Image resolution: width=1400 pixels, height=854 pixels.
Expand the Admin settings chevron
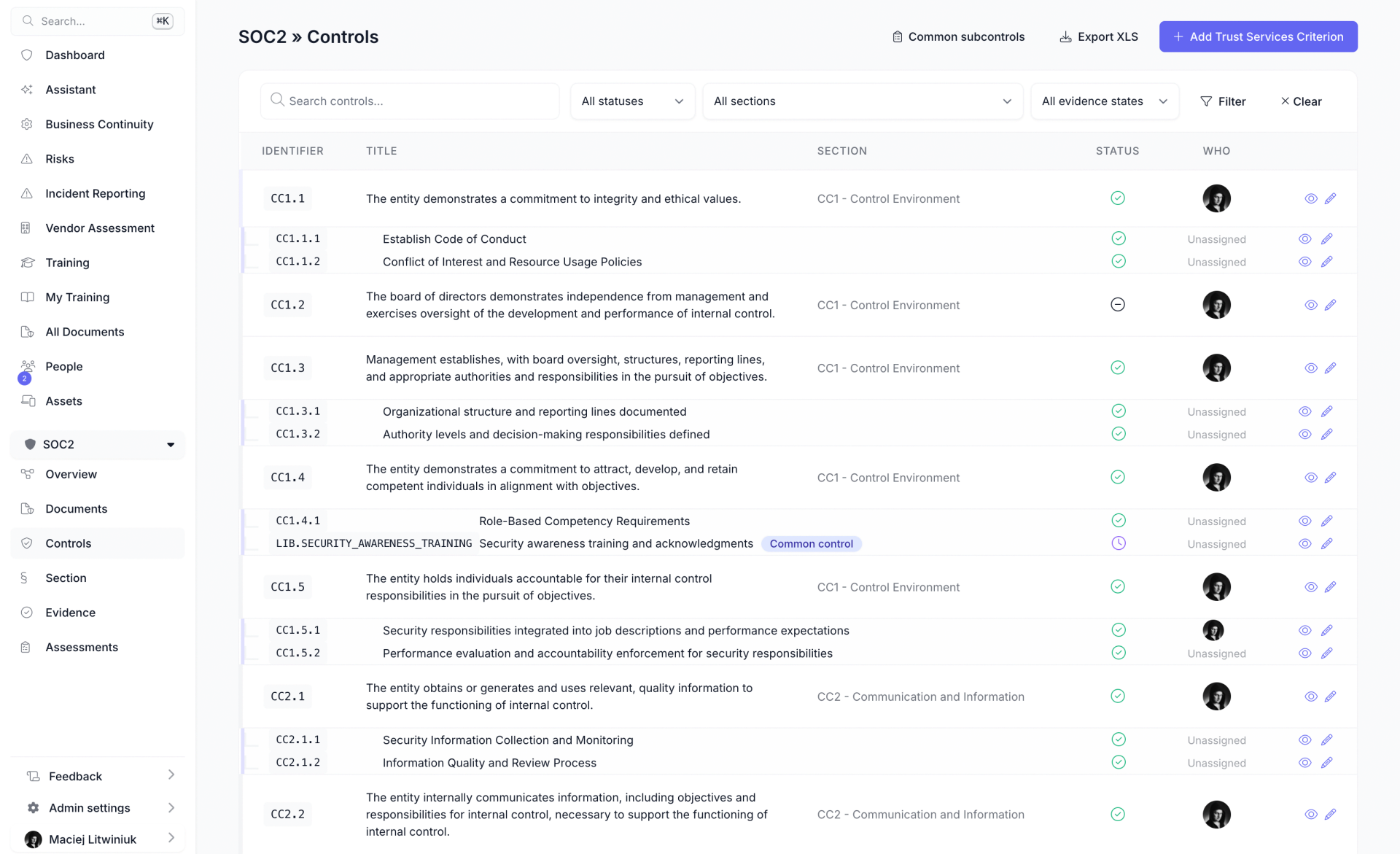point(171,807)
